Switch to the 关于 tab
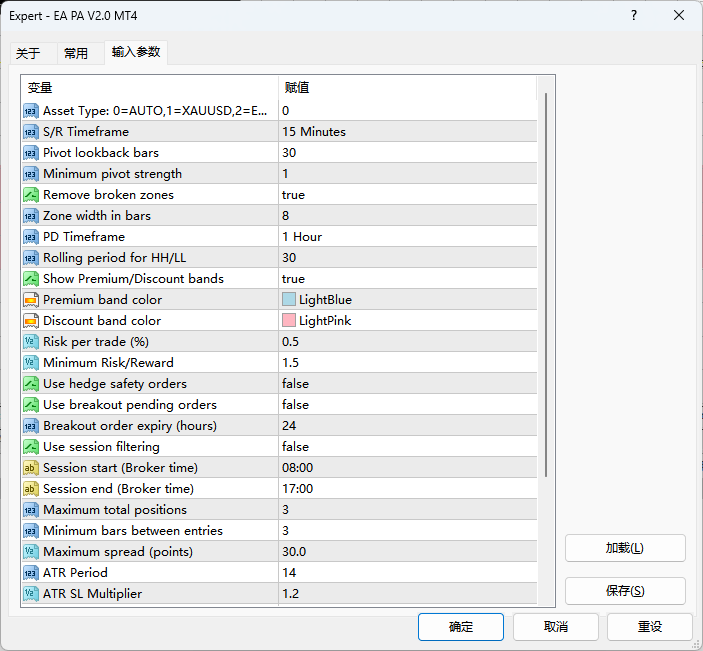The image size is (703, 651). [x=28, y=54]
